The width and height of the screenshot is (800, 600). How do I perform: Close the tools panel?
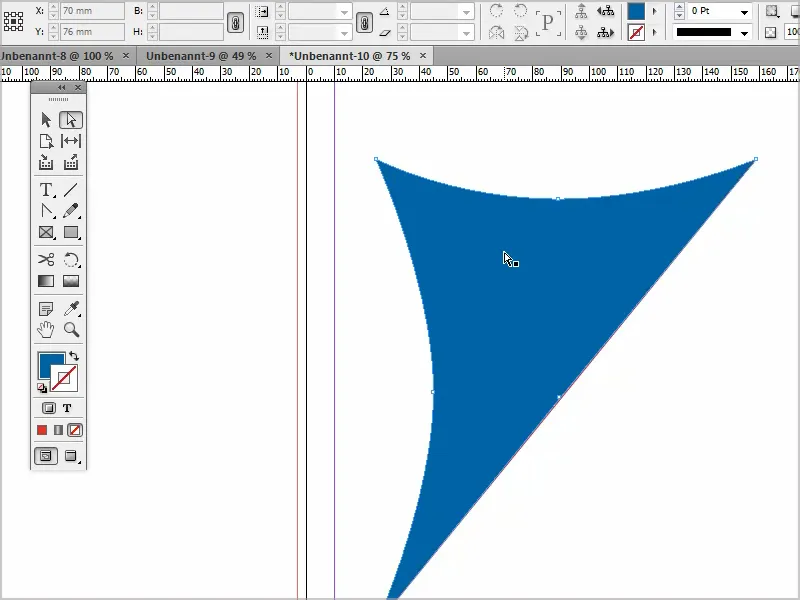coord(78,88)
